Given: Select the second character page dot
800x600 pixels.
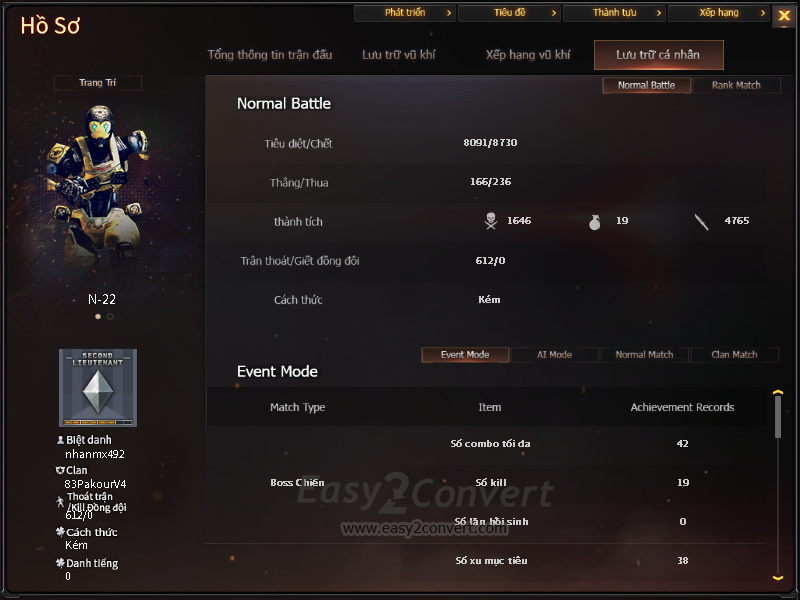Looking at the screenshot, I should (110, 316).
